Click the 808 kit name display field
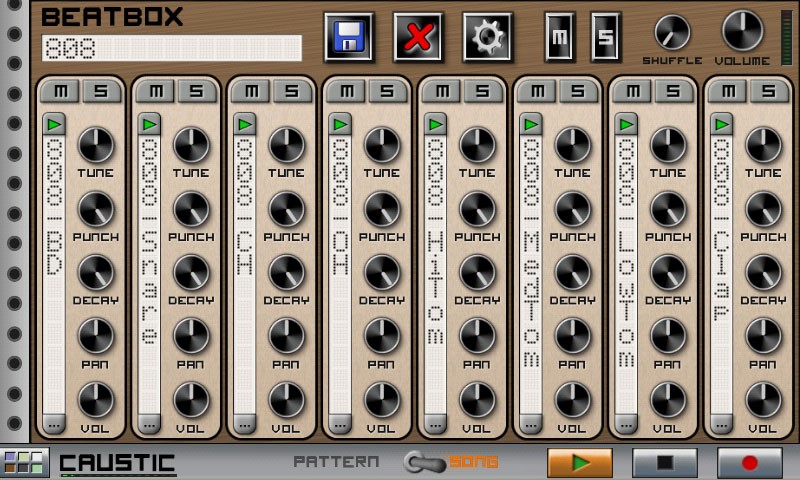 click(171, 48)
